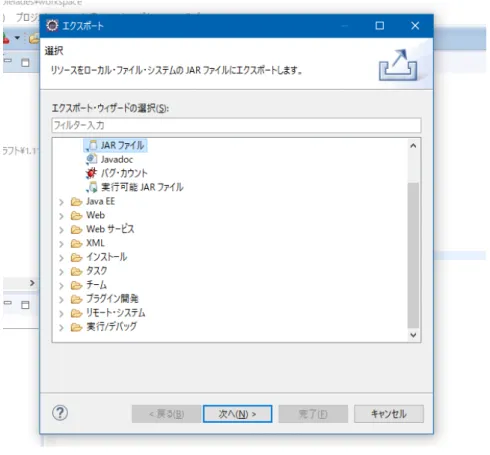
Task: Select the 実行/デバッグ folder label
Action: (x=111, y=327)
